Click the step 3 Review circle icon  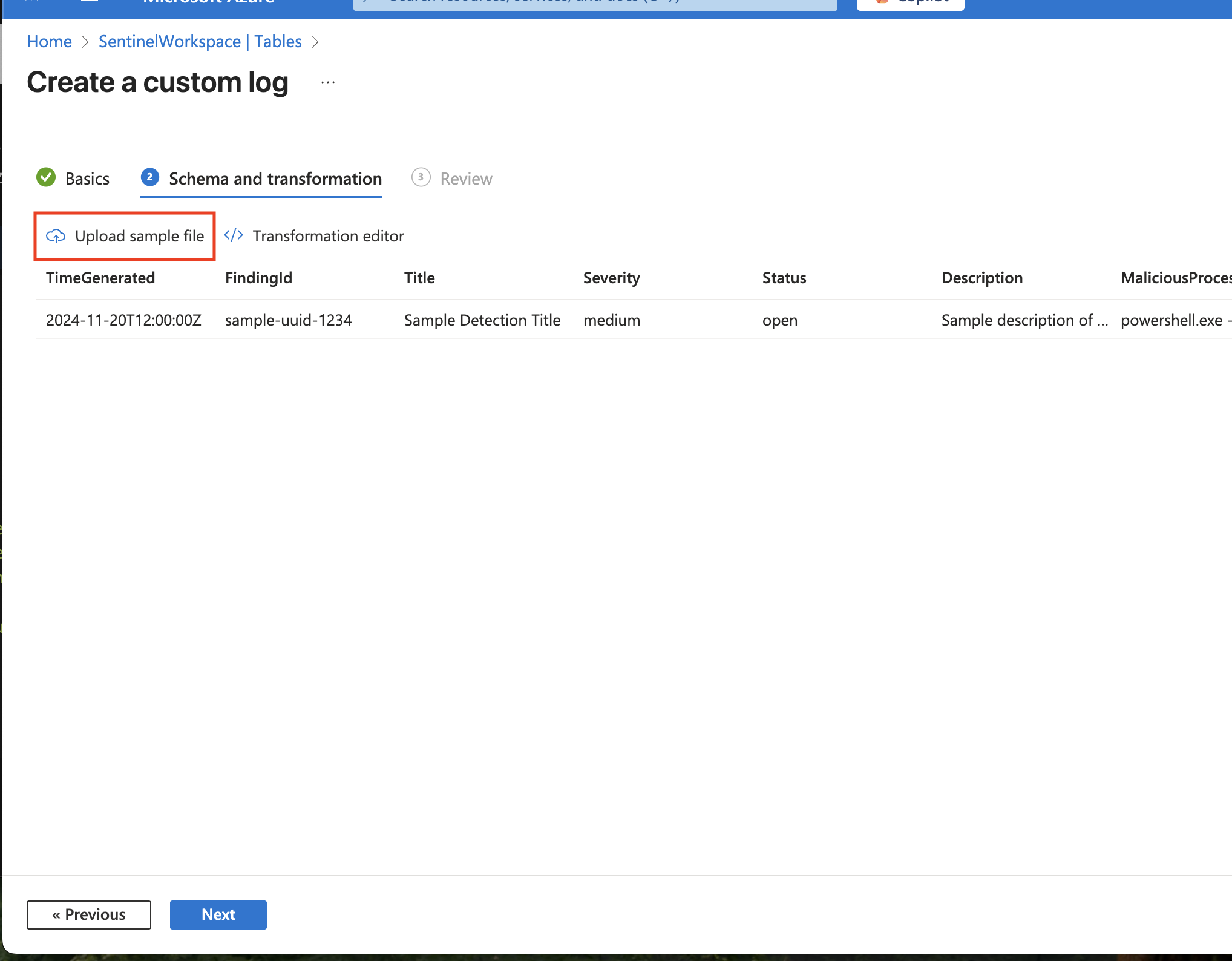(421, 177)
